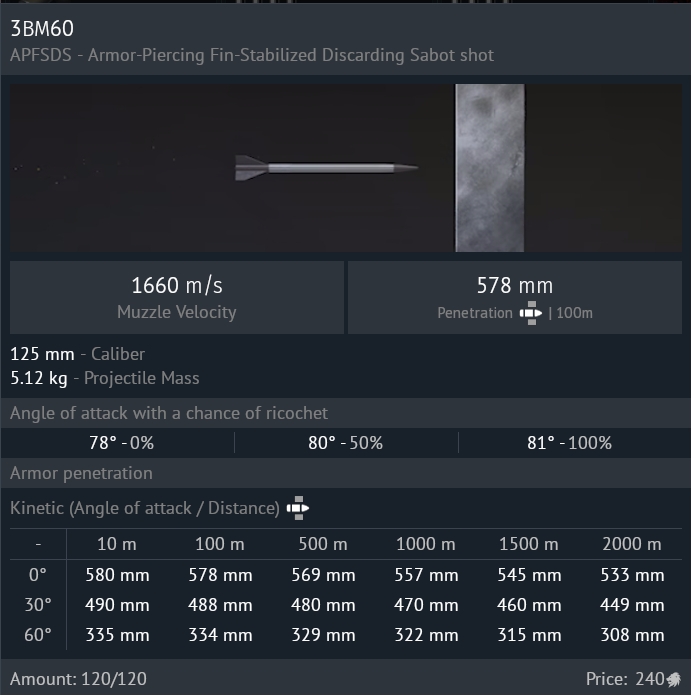
Task: Click the 488 mm table cell
Action: (x=220, y=605)
